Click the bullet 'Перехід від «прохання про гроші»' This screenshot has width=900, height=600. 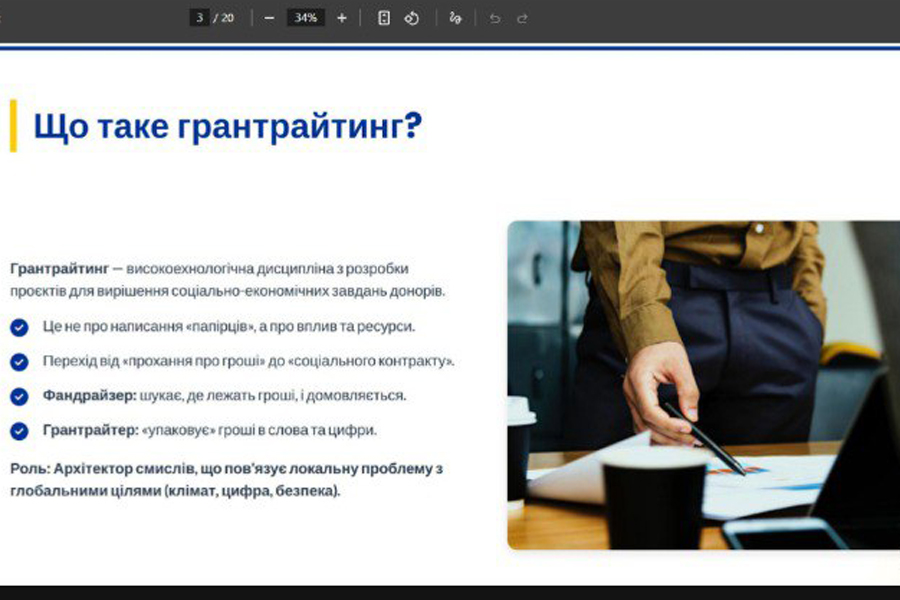[x=249, y=361]
